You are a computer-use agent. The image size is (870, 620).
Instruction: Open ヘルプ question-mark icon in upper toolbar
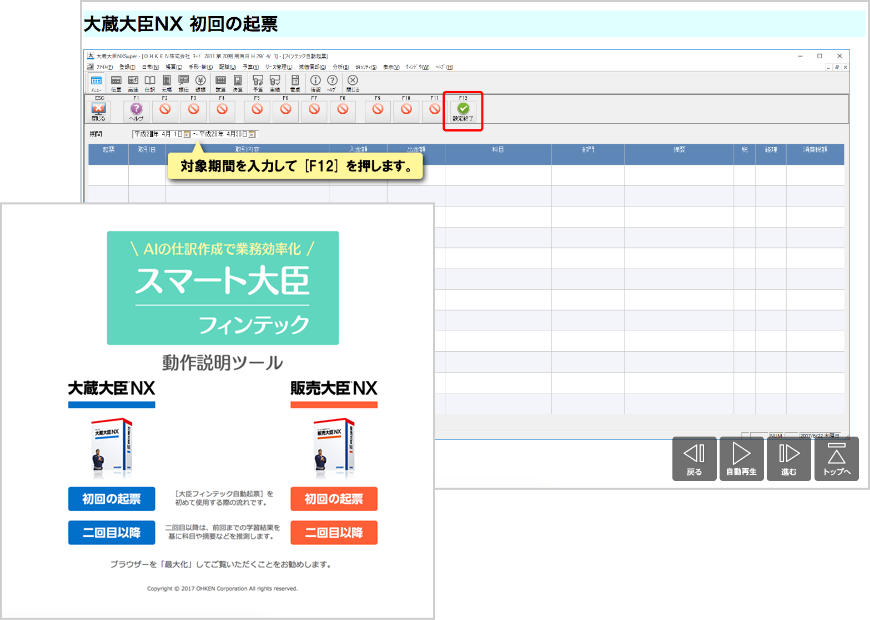(x=332, y=83)
